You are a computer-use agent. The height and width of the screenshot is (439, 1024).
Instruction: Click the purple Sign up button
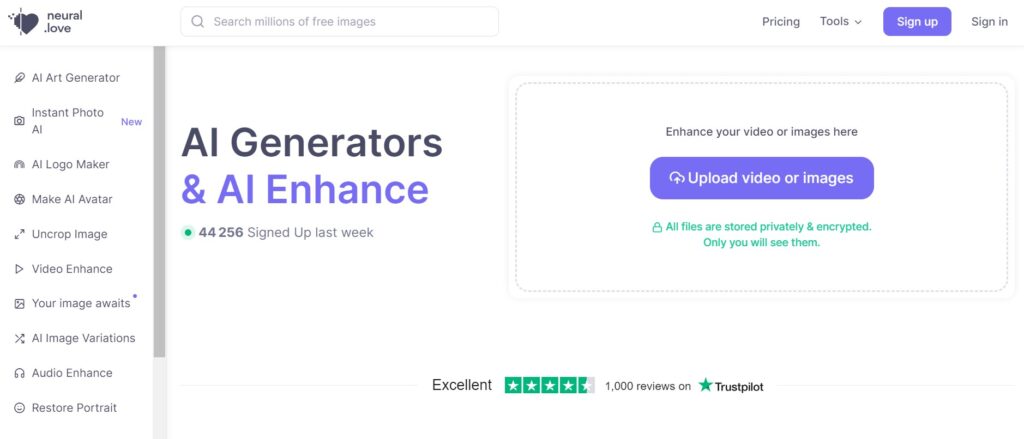(x=917, y=22)
